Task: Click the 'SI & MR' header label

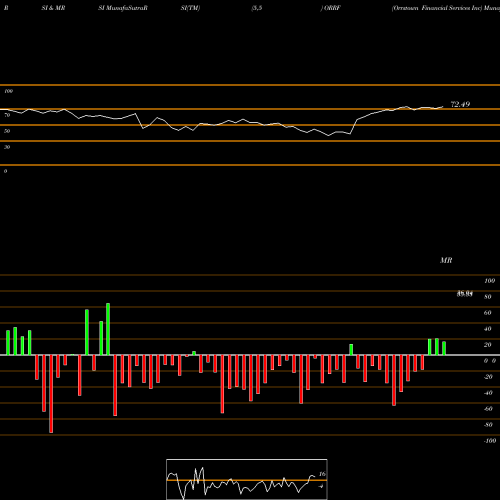Action: click(x=53, y=8)
